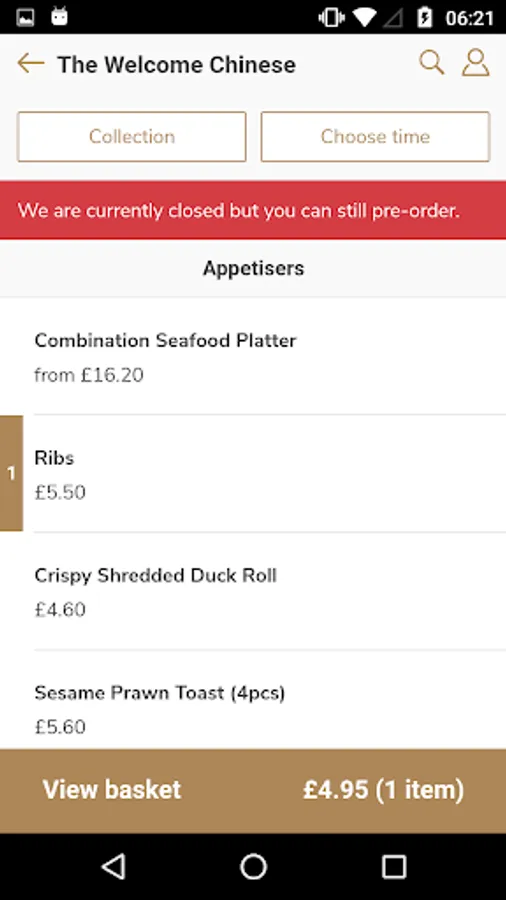Image resolution: width=506 pixels, height=900 pixels.
Task: Tap the red closed pre-order notice banner
Action: (253, 210)
